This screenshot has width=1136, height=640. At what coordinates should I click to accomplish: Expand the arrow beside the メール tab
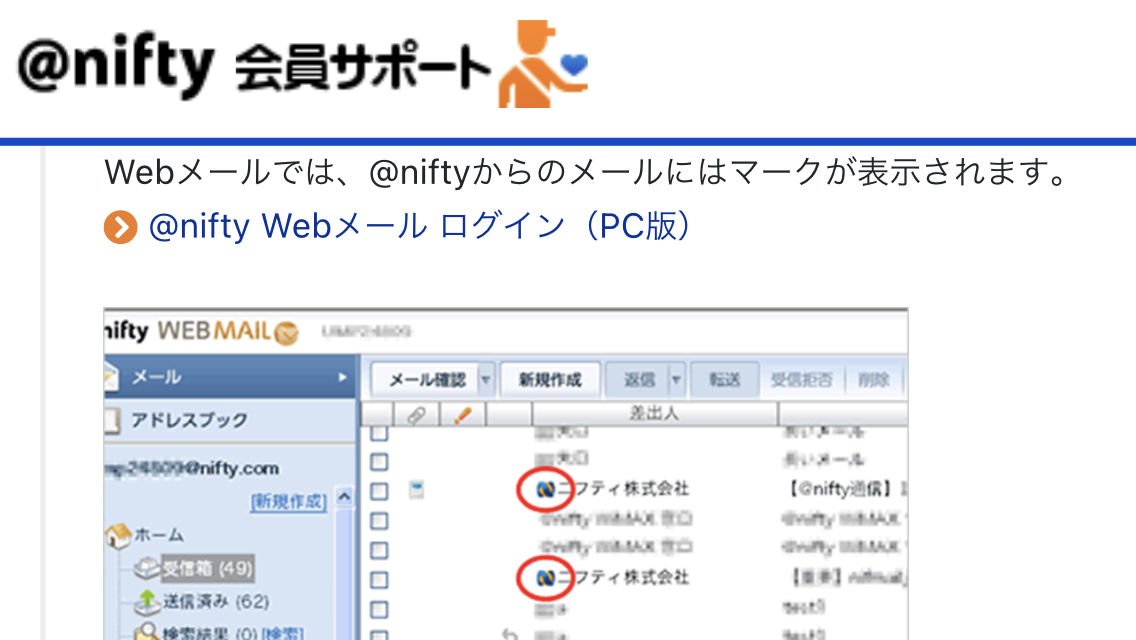point(342,378)
